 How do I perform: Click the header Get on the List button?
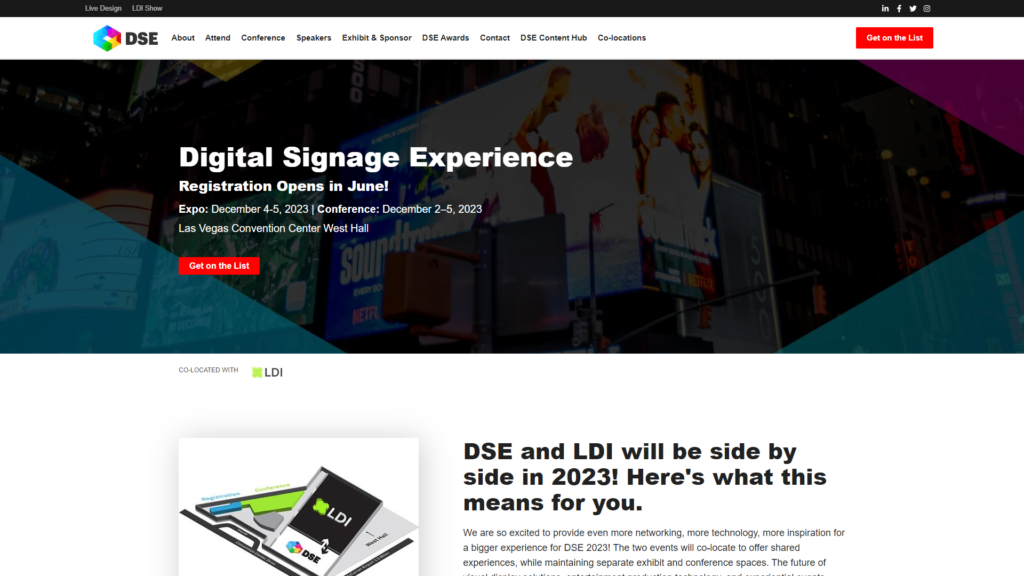click(x=894, y=38)
